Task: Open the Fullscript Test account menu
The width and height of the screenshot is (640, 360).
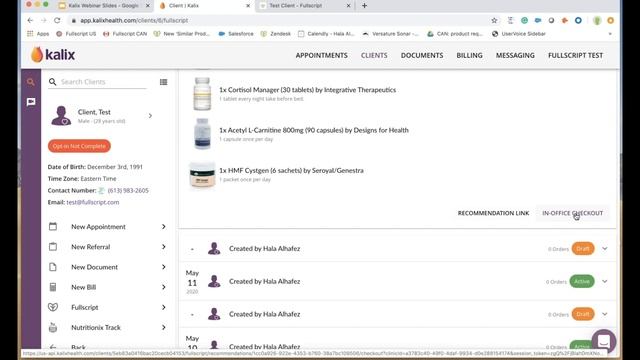Action: [x=575, y=55]
